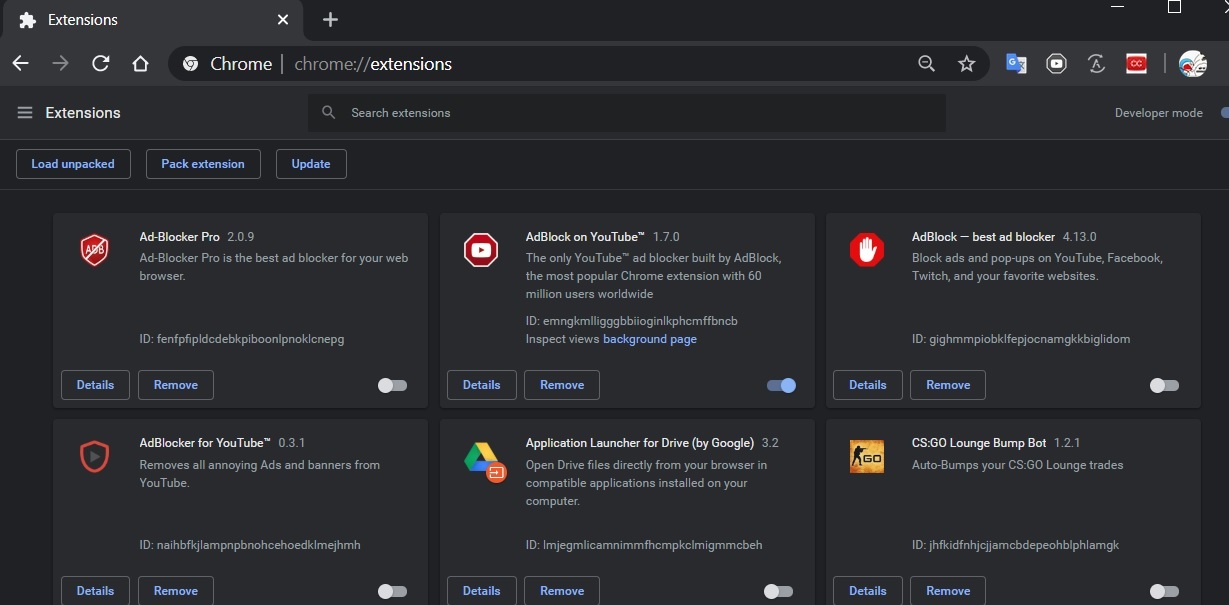Screen dimensions: 1229x605
Task: Open the Extensions hamburger menu
Action: [25, 113]
